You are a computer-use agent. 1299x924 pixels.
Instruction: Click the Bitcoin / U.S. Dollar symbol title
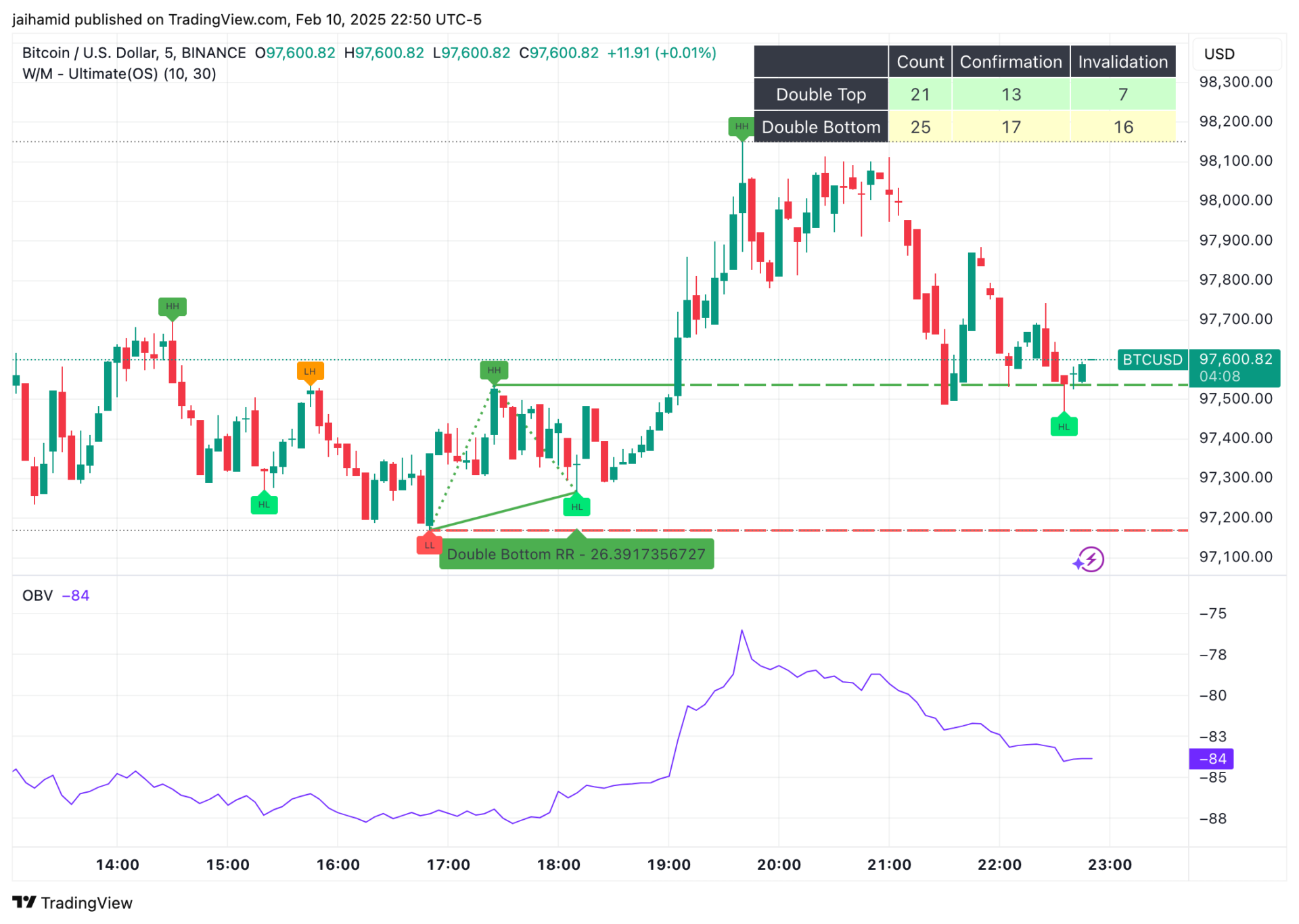click(x=134, y=53)
